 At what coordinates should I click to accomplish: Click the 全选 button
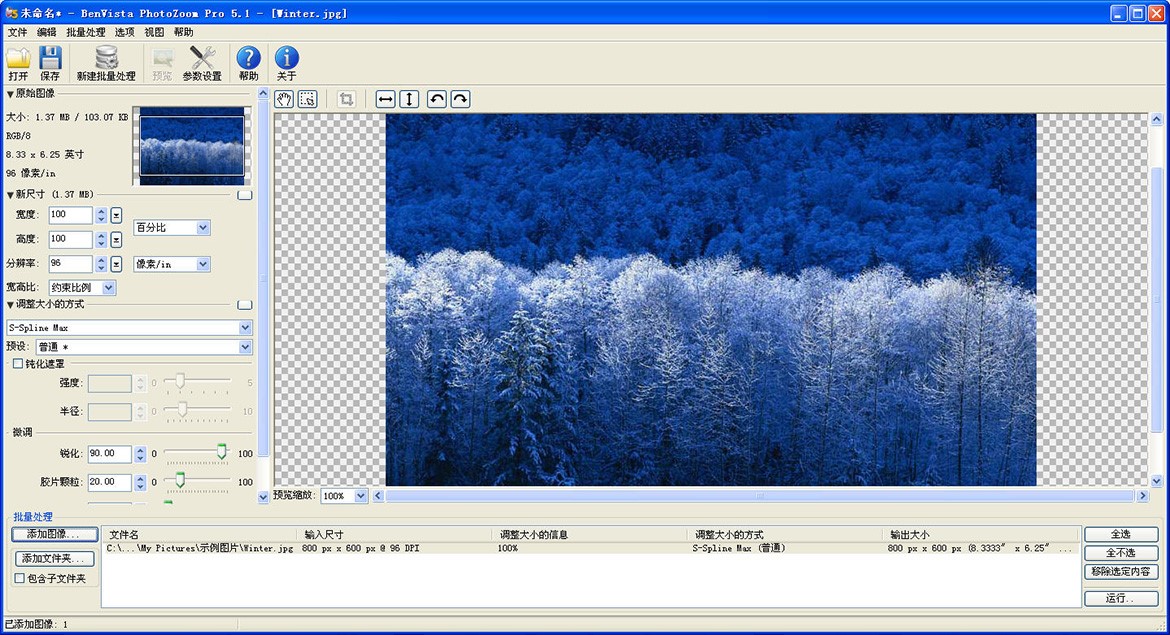point(1121,534)
